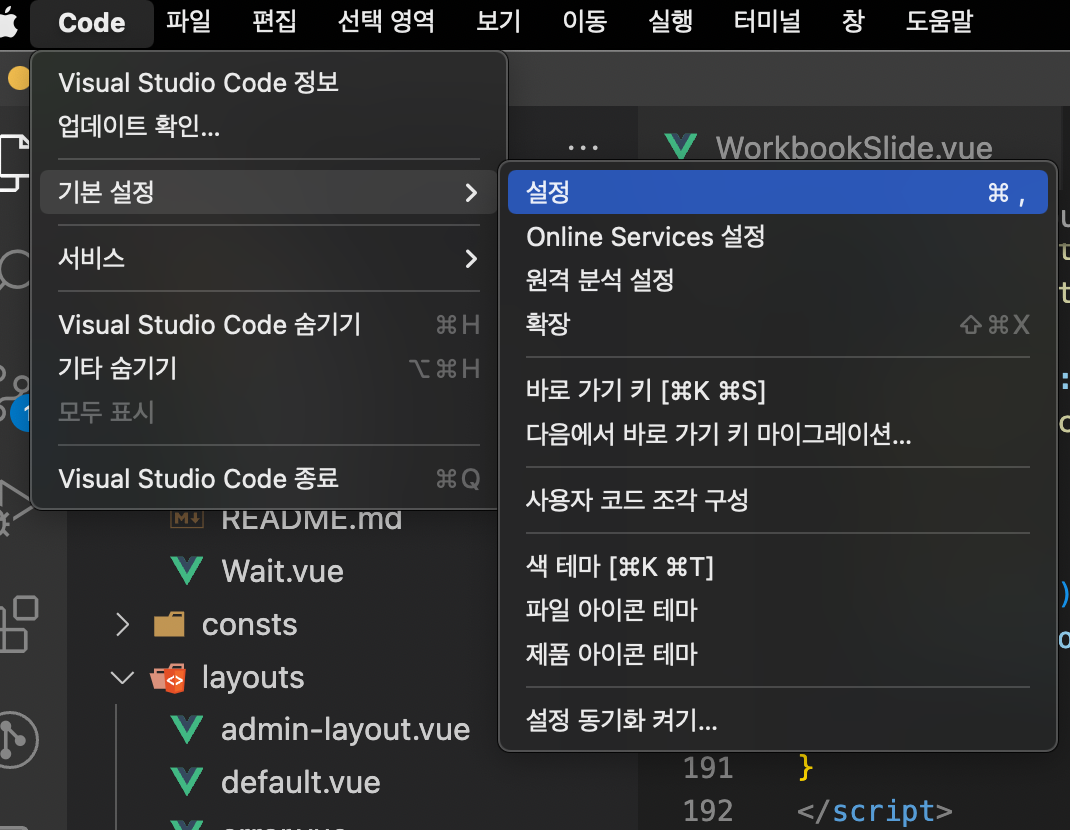
Task: Choose 기타 숨기기 entry
Action: pos(268,369)
